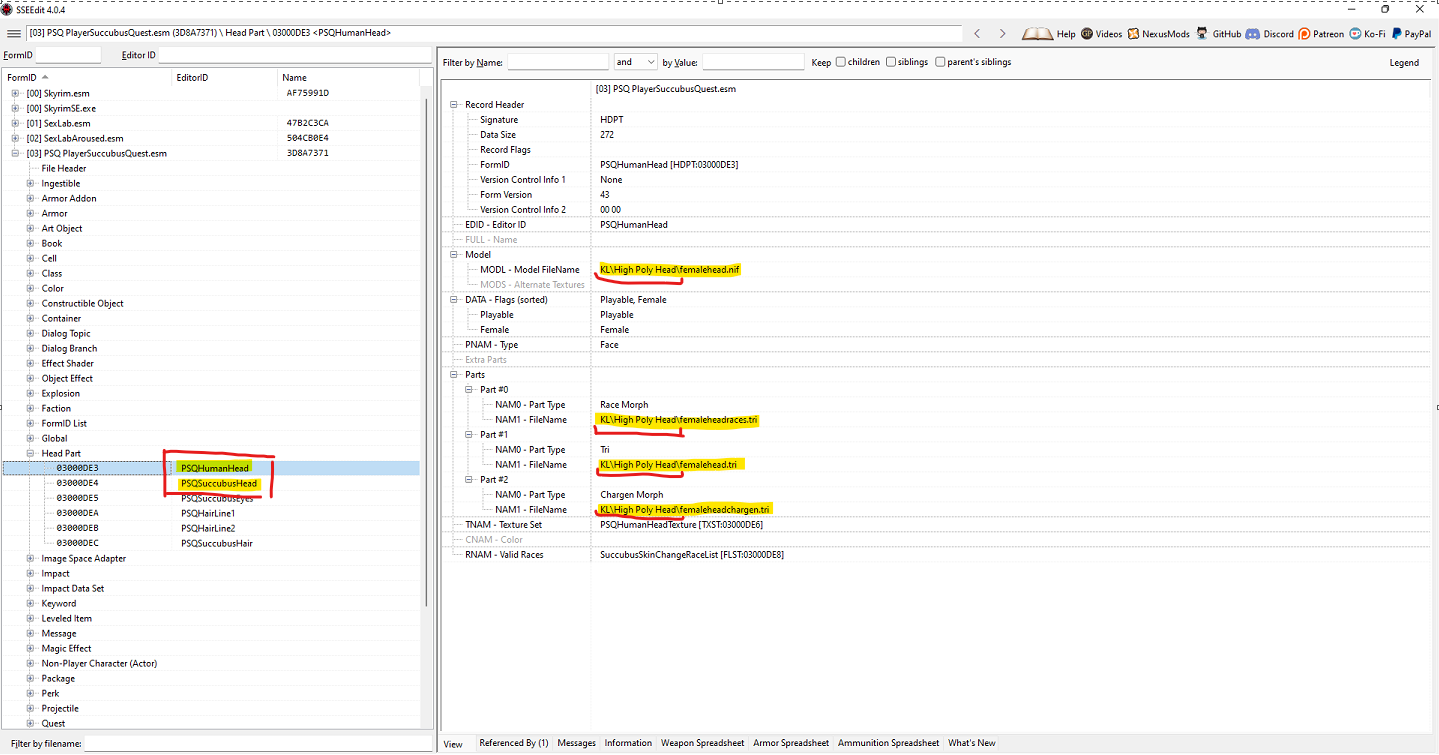This screenshot has width=1439, height=755.
Task: Collapse the Parts section
Action: click(x=455, y=374)
